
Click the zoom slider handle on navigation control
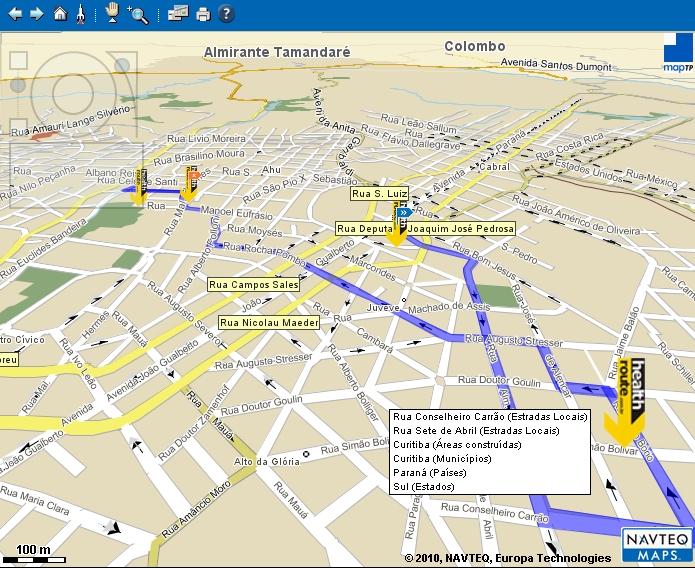[18, 85]
